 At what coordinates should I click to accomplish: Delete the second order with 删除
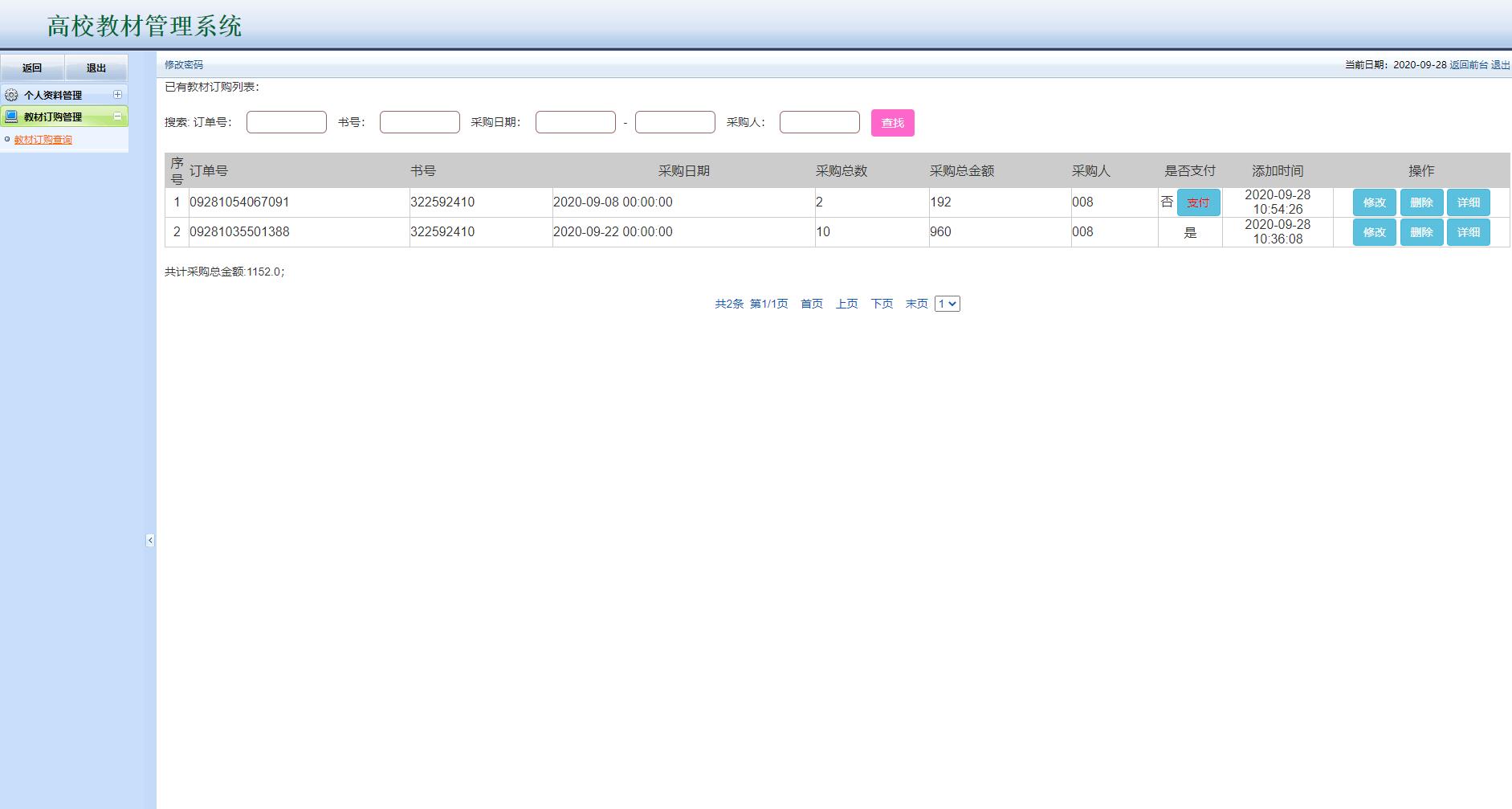(x=1421, y=232)
